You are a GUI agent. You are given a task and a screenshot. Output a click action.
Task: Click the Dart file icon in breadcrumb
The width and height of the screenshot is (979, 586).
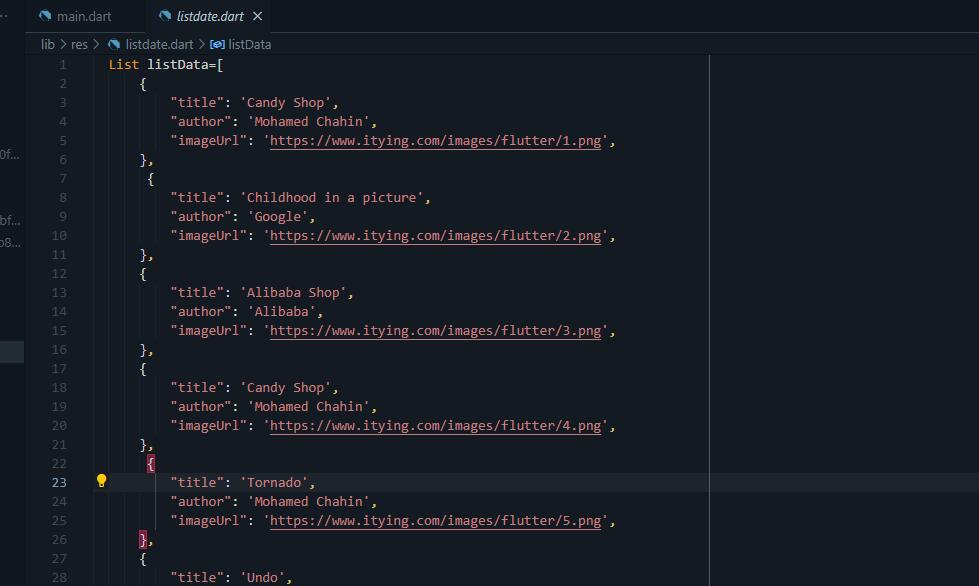tap(114, 44)
